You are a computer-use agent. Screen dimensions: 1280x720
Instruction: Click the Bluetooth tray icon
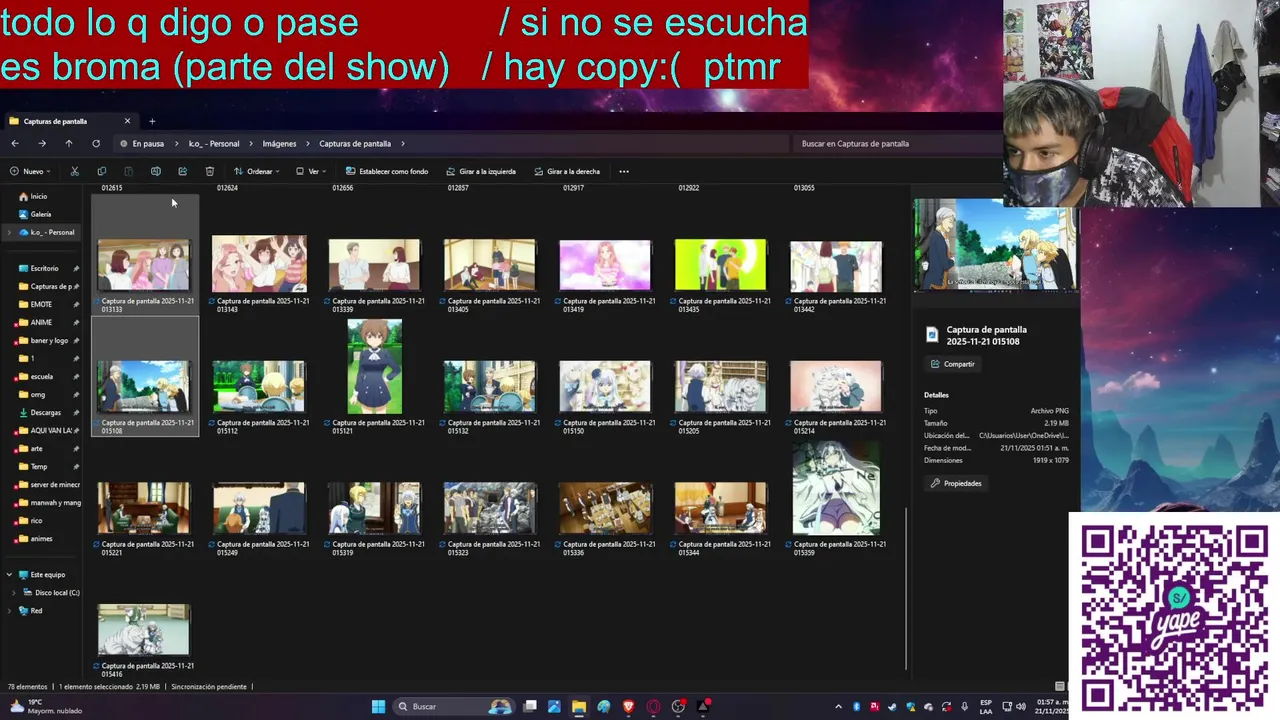tap(856, 706)
